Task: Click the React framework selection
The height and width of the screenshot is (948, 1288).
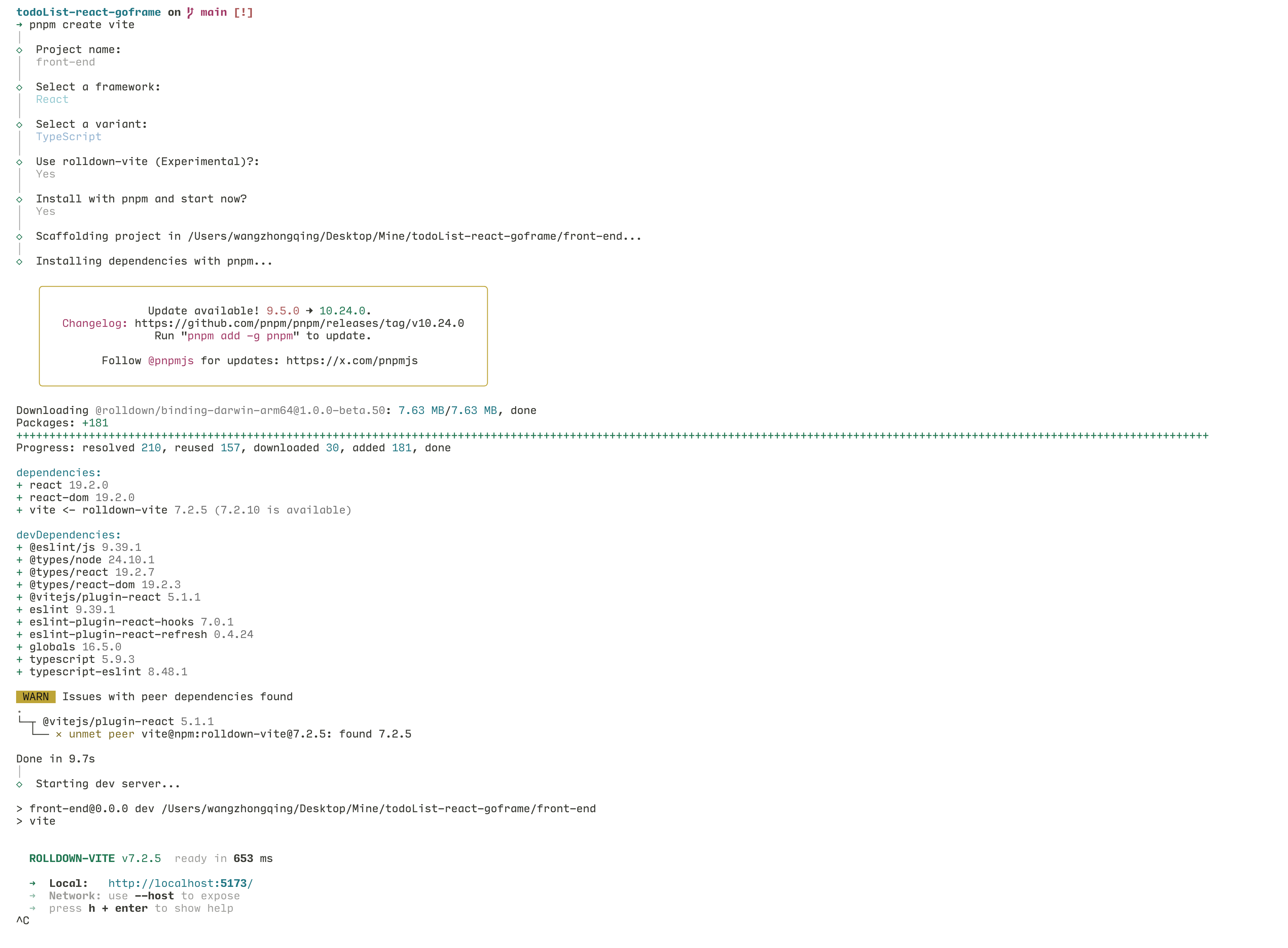Action: (x=52, y=100)
